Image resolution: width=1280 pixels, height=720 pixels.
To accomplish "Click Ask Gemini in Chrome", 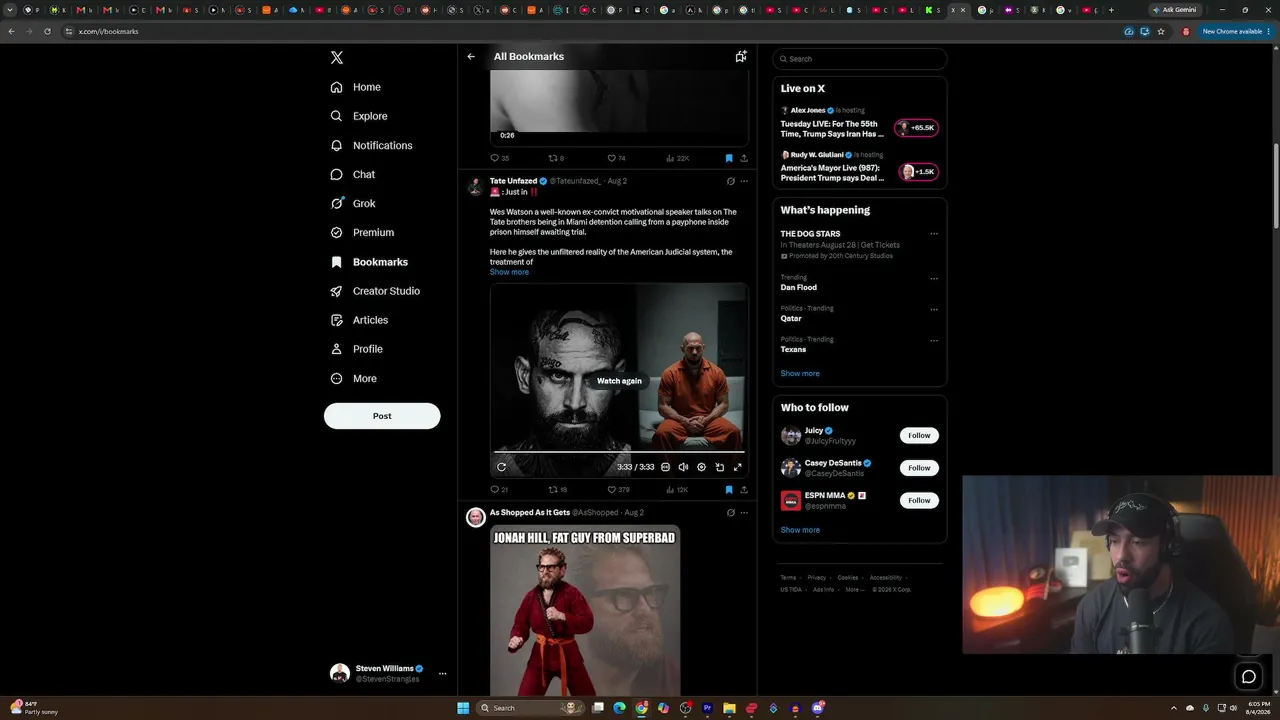I will tap(1175, 10).
